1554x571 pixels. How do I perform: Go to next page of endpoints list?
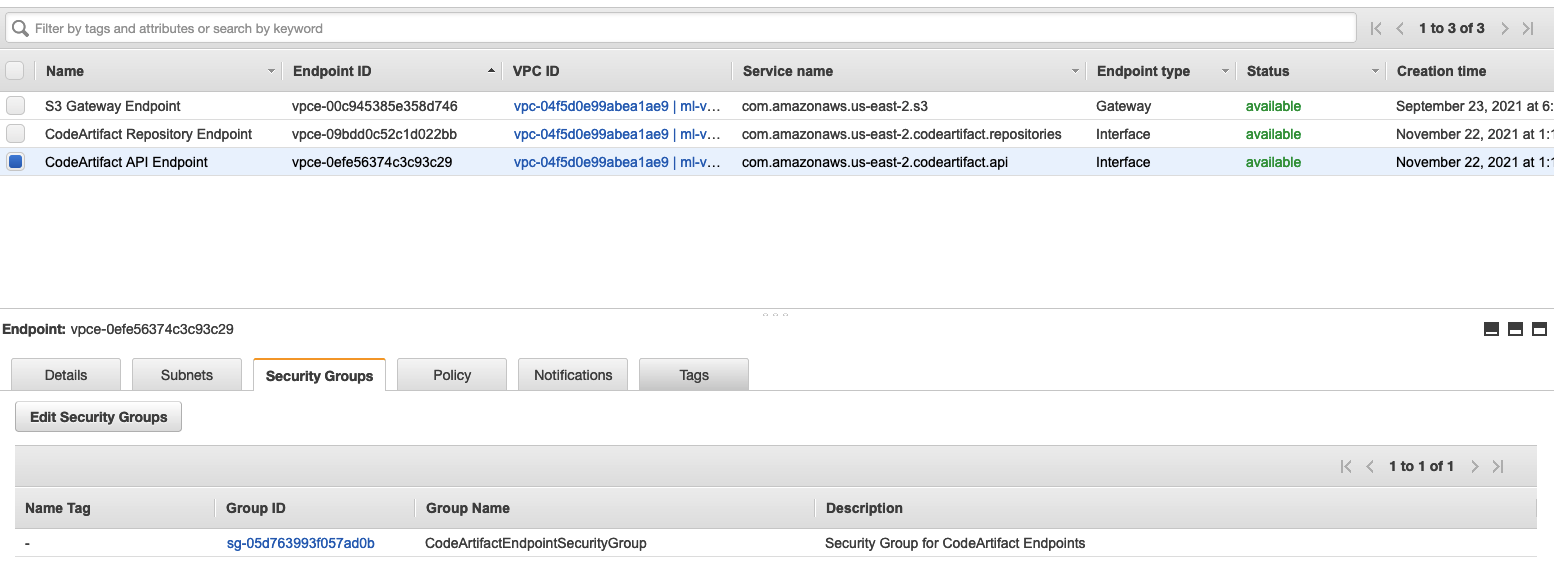[1504, 29]
